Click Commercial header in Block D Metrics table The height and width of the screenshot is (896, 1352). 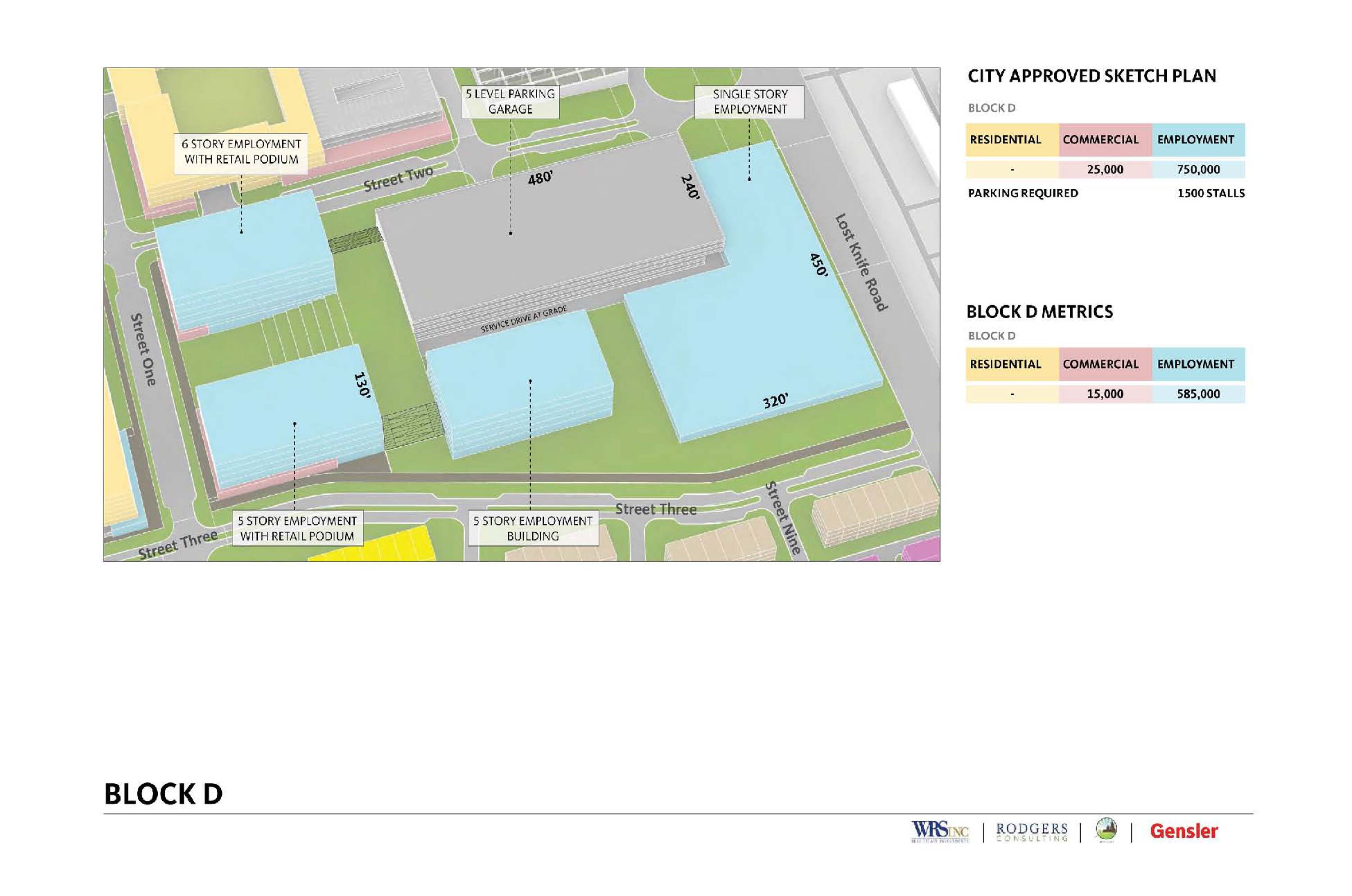tap(1100, 364)
